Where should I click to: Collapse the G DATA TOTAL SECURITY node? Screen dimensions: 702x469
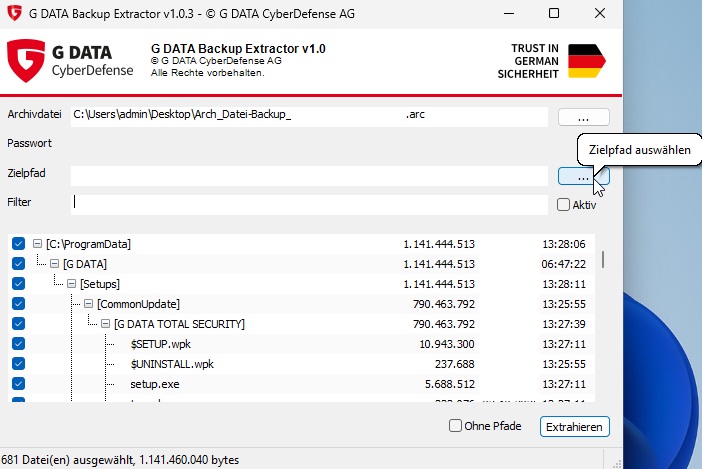pos(106,324)
